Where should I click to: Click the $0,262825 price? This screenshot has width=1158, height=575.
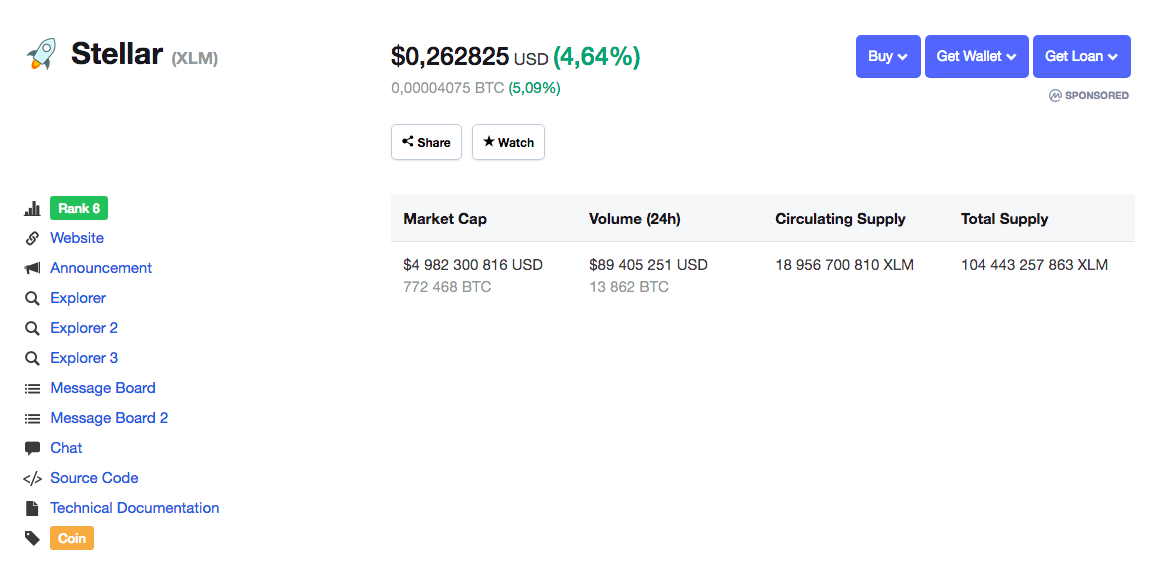point(450,56)
